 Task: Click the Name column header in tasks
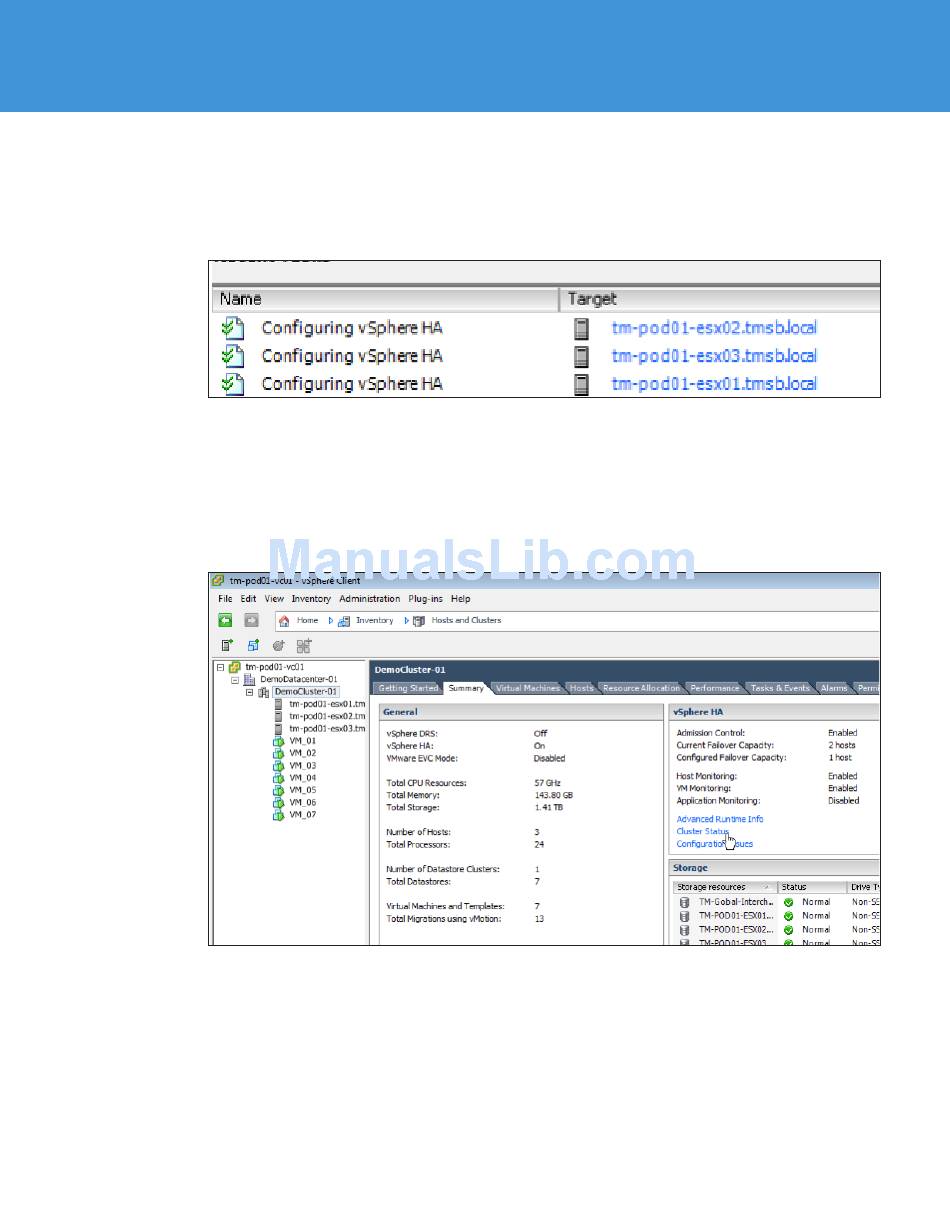tap(384, 299)
